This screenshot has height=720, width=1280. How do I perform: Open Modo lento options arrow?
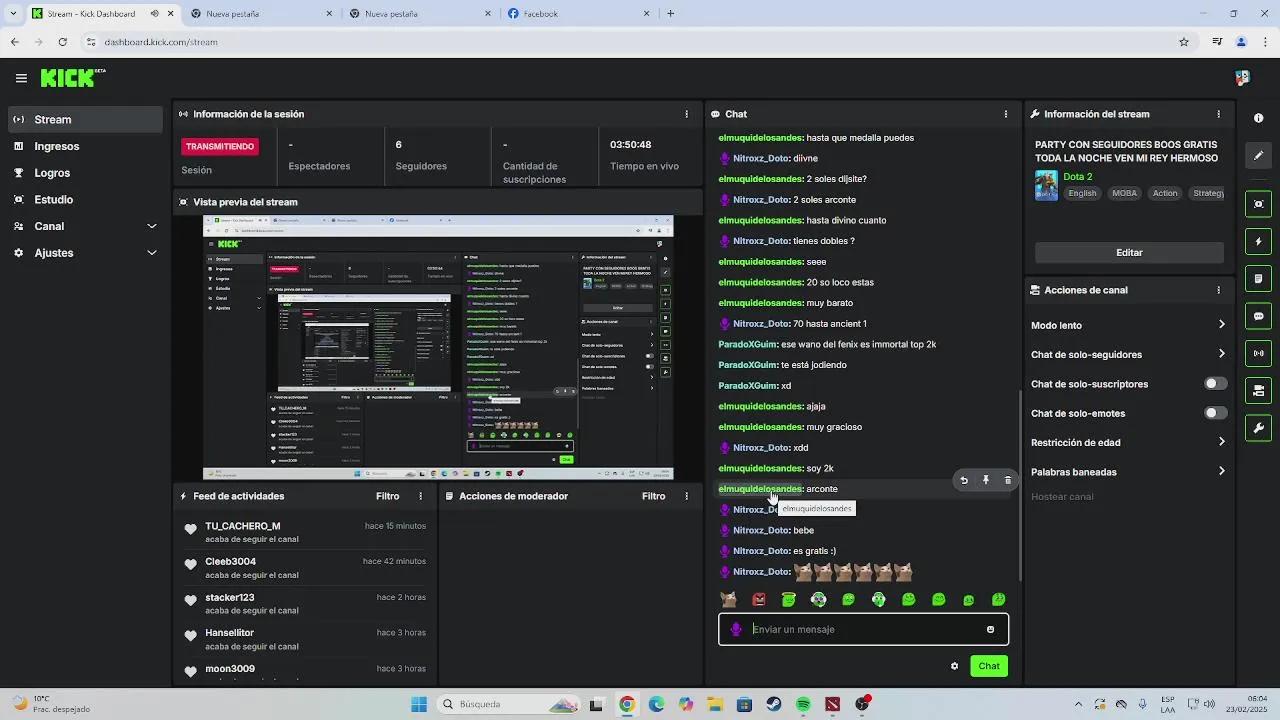pyautogui.click(x=1221, y=325)
